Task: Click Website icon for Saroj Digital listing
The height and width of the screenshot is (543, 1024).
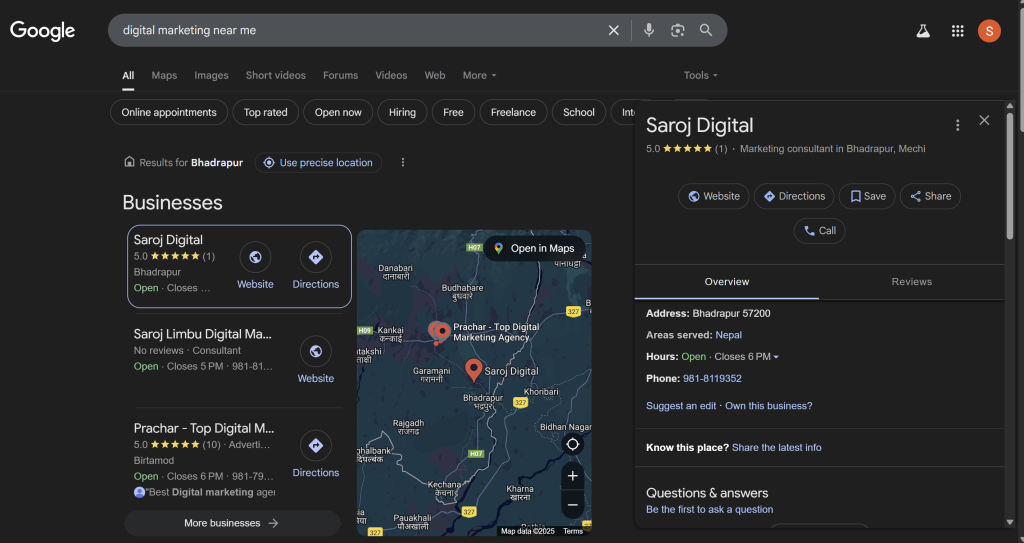Action: tap(255, 258)
